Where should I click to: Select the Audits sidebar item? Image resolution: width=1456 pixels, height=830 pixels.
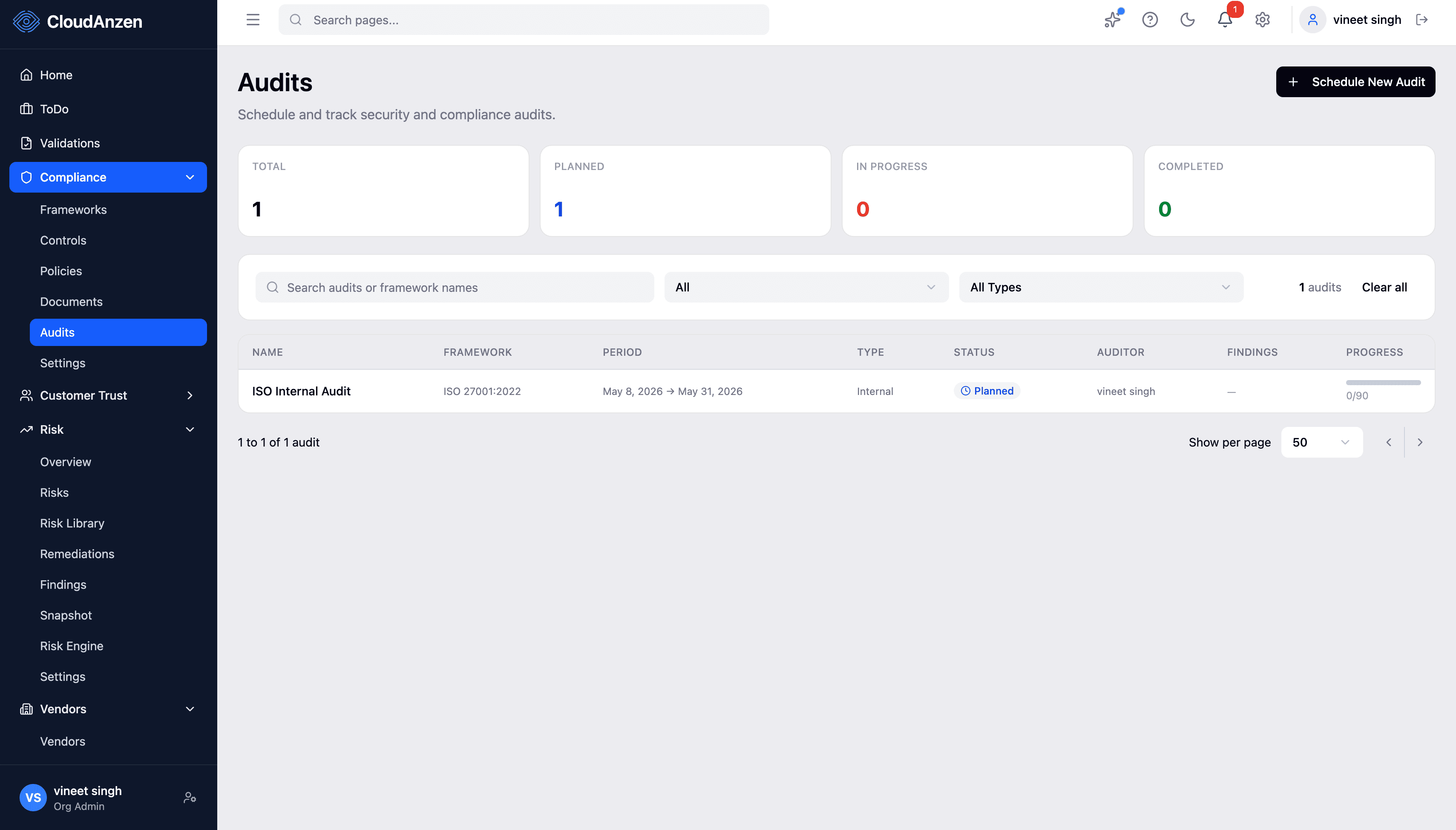pos(118,332)
